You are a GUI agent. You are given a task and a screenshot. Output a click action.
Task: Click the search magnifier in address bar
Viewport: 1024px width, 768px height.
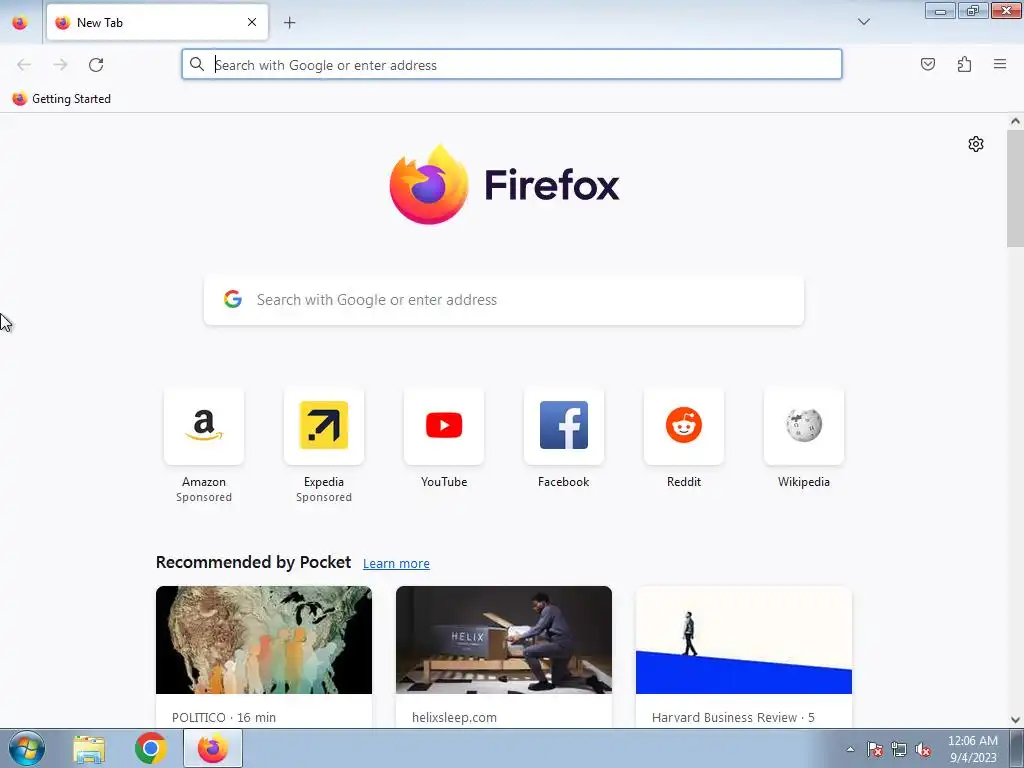coord(197,64)
